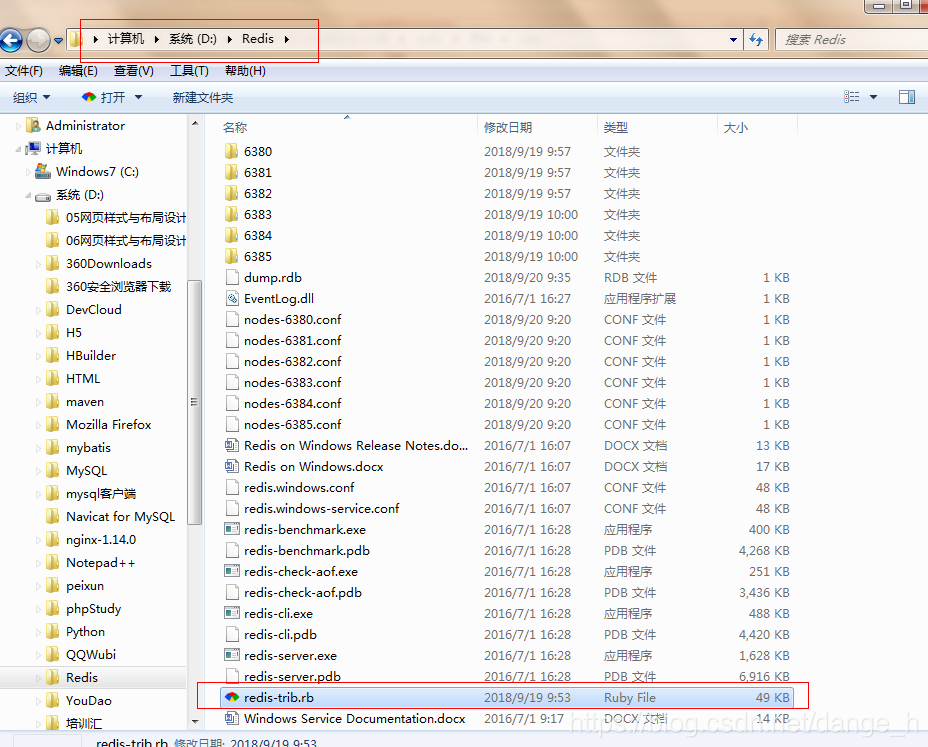Viewport: 928px width, 747px height.
Task: Select the HBuilder folder in tree
Action: [x=91, y=356]
